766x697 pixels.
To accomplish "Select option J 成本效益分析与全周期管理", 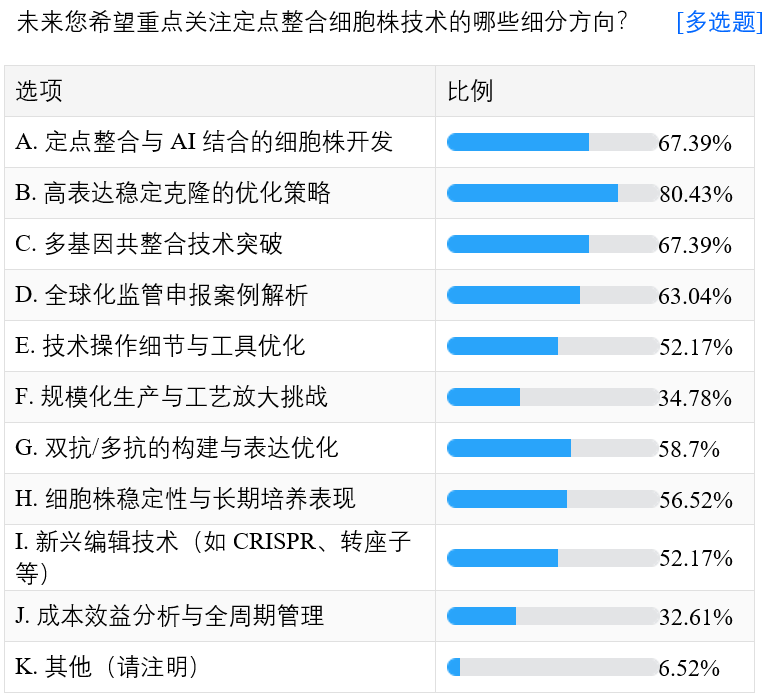I will (x=169, y=616).
